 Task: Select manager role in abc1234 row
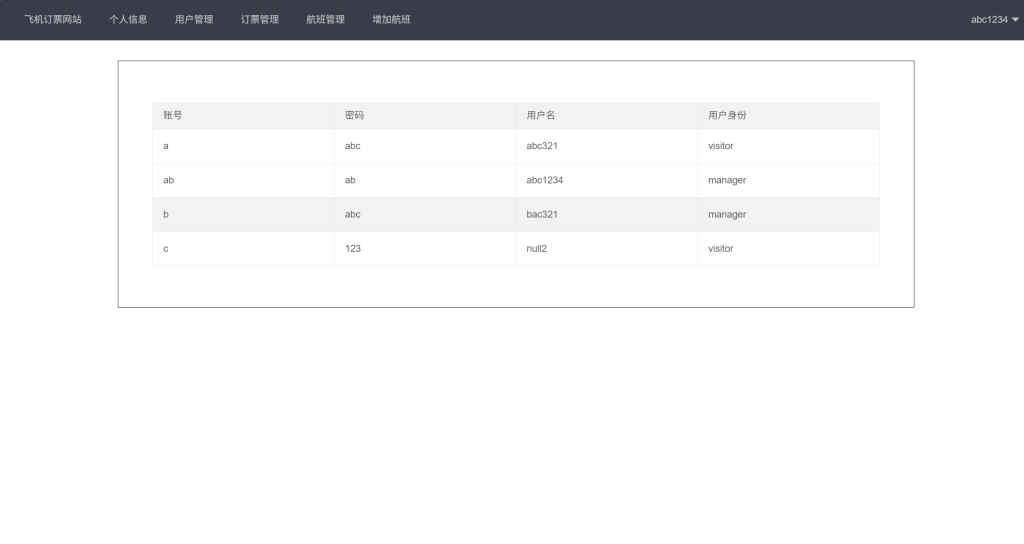pyautogui.click(x=788, y=180)
